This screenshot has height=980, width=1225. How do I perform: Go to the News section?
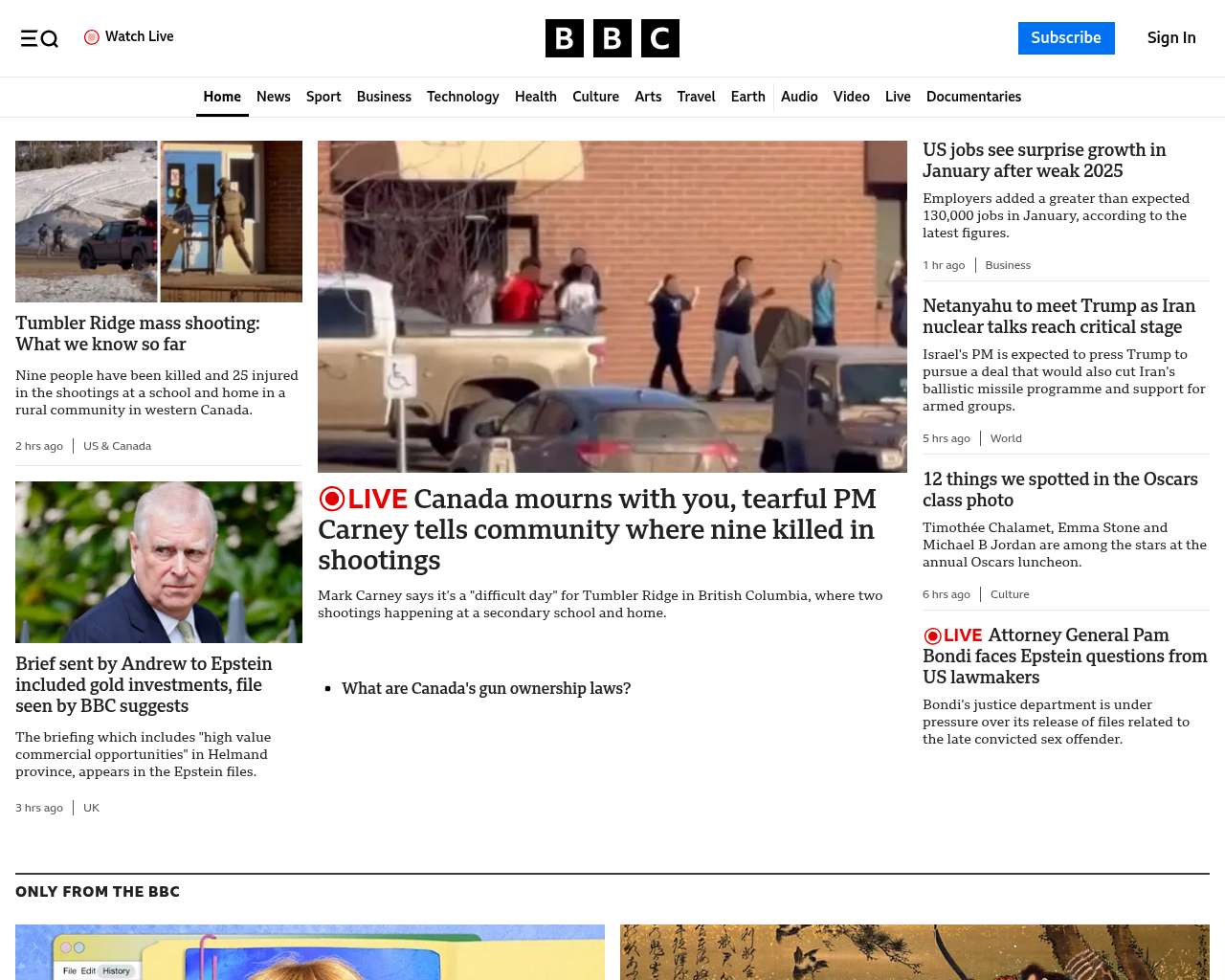coord(274,97)
